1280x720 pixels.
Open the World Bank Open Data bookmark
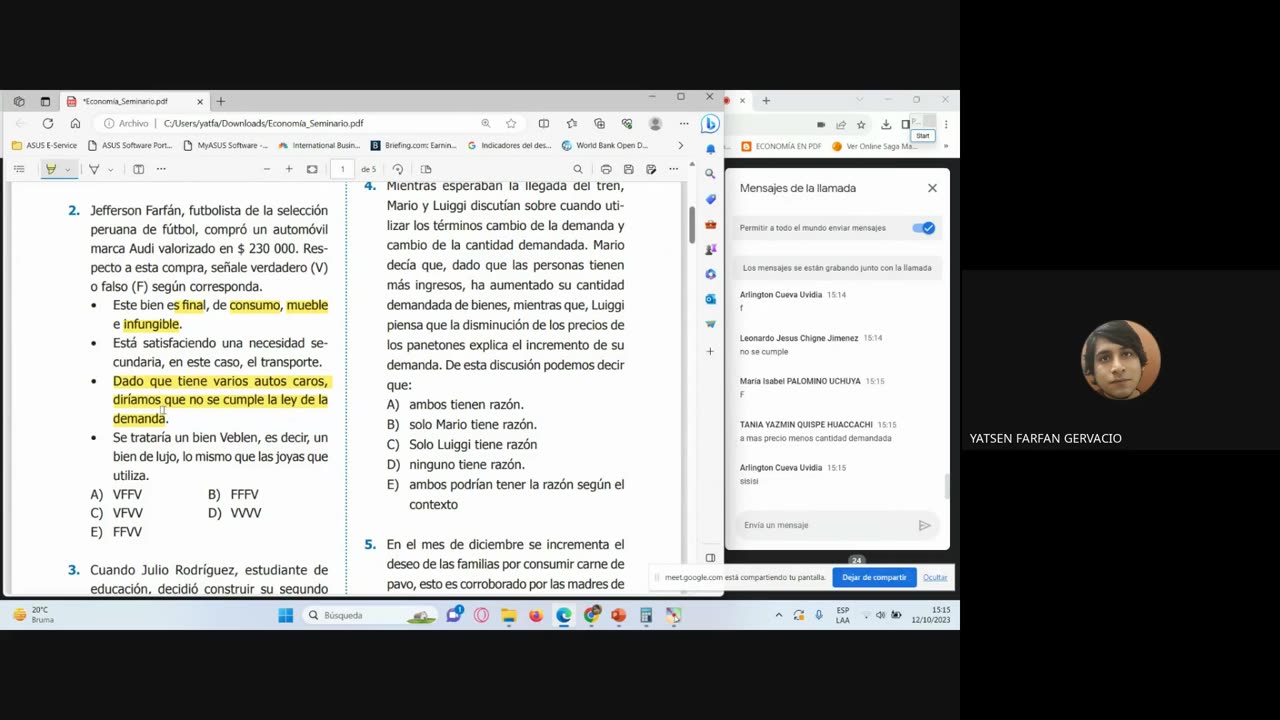[605, 145]
